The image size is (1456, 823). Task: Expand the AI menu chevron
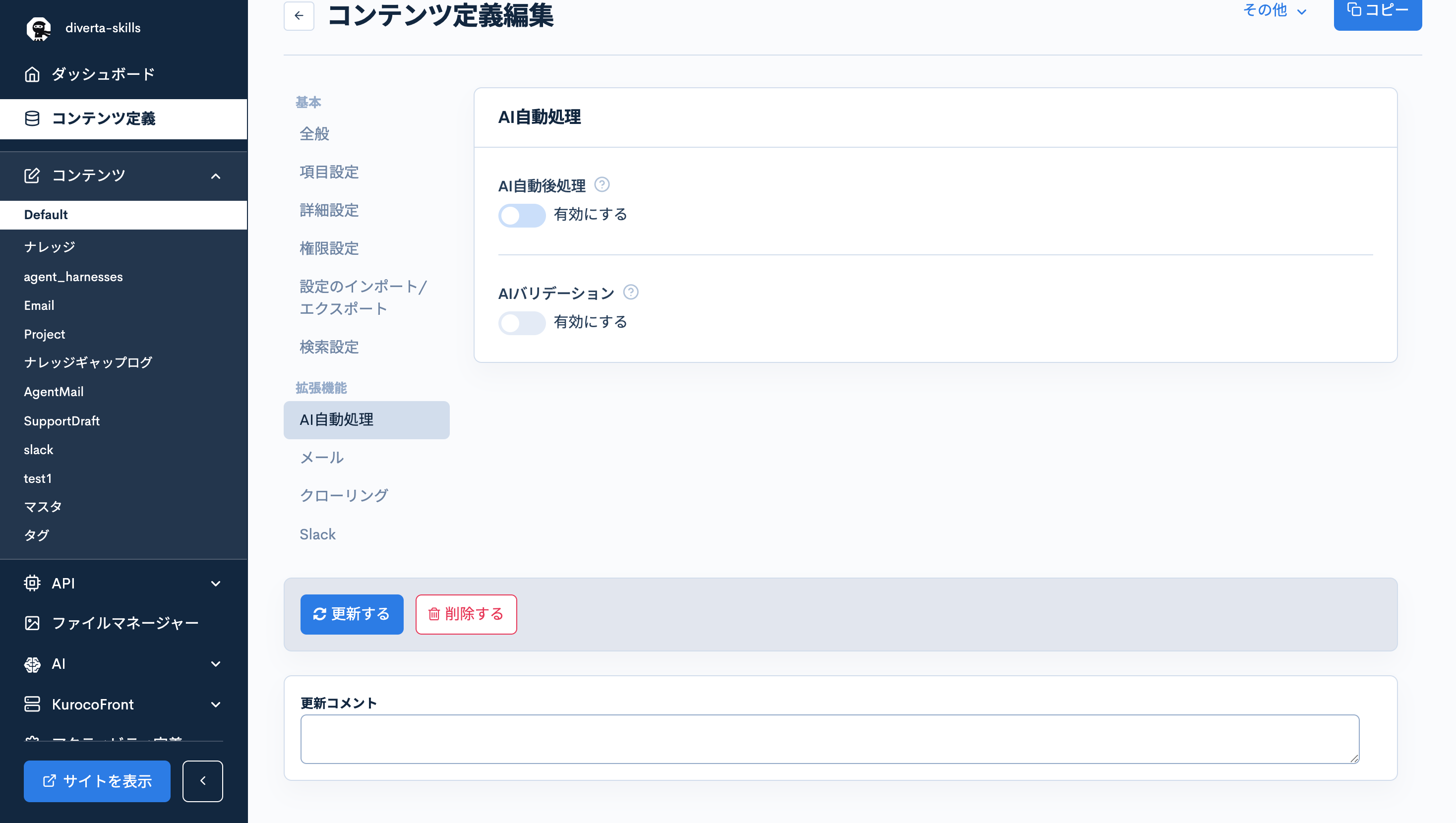[x=215, y=664]
